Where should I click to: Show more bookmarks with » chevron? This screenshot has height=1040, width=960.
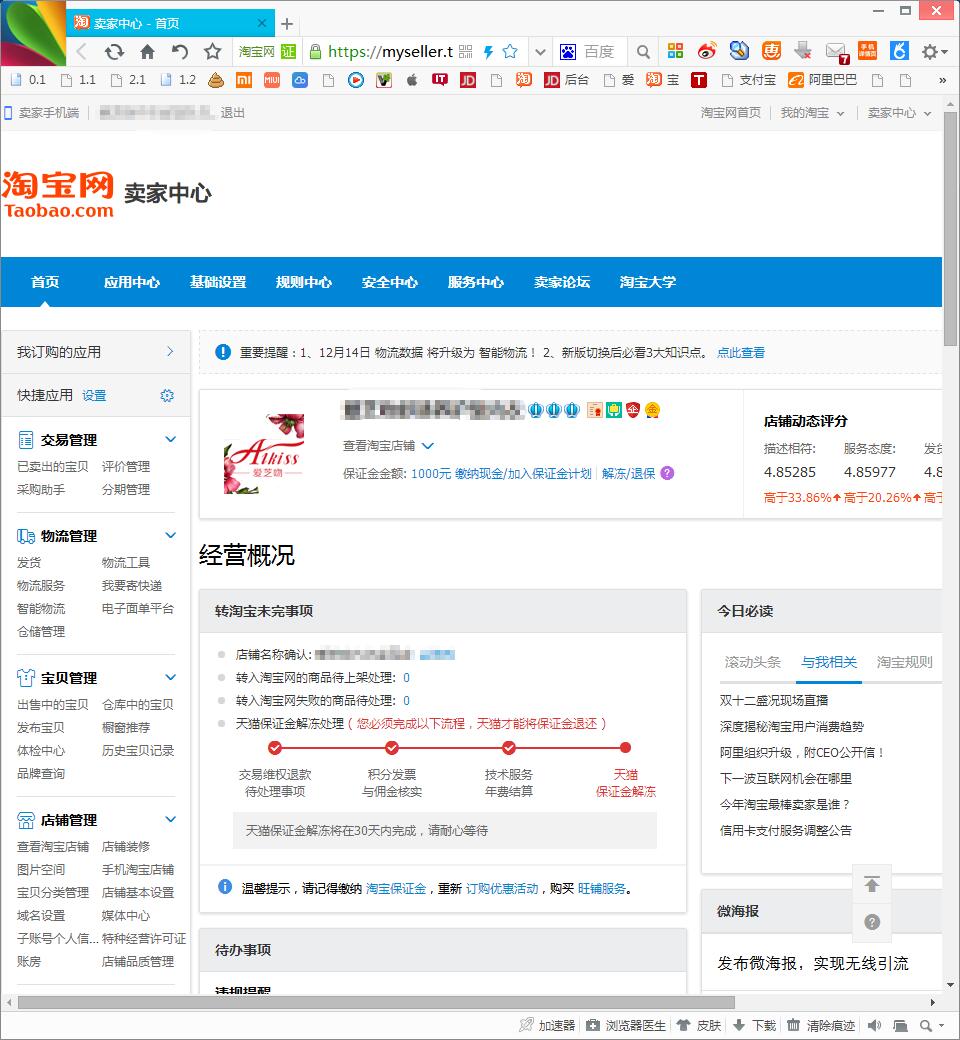click(942, 80)
